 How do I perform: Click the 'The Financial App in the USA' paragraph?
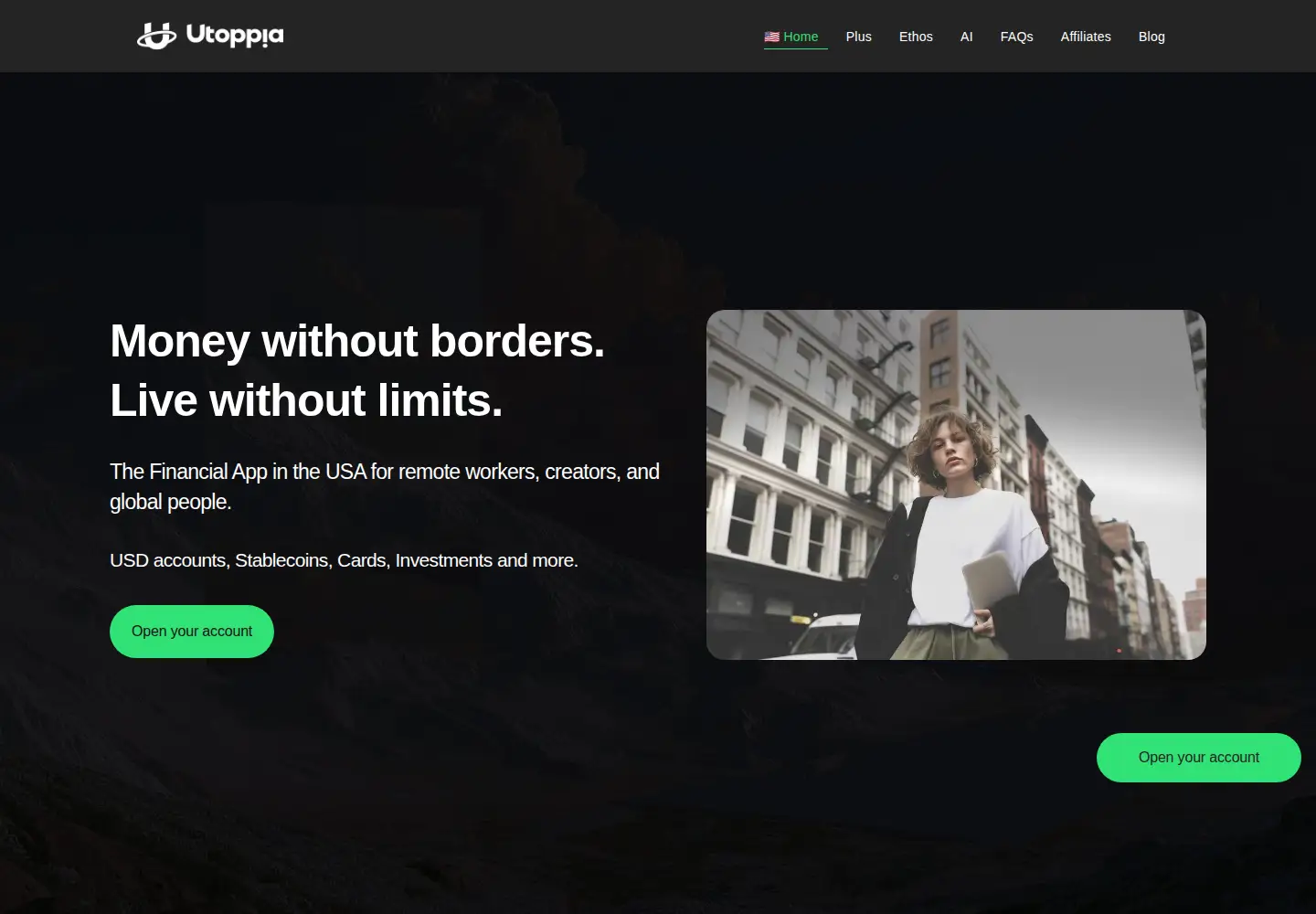click(385, 486)
